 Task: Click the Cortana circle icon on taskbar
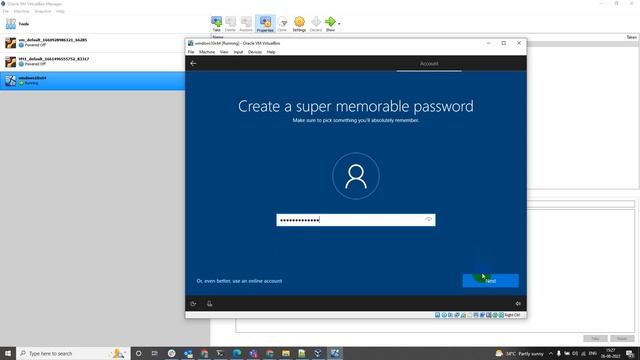pos(139,353)
